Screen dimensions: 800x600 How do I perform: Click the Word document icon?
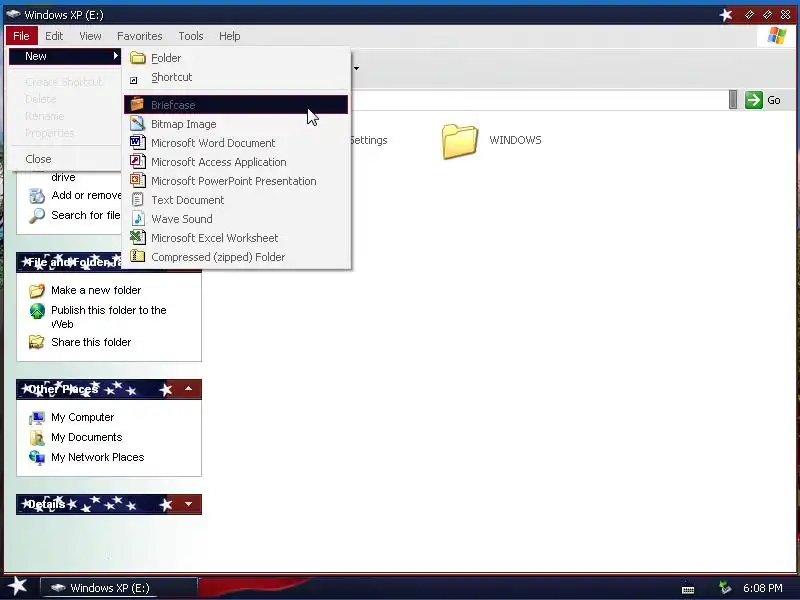tap(137, 142)
